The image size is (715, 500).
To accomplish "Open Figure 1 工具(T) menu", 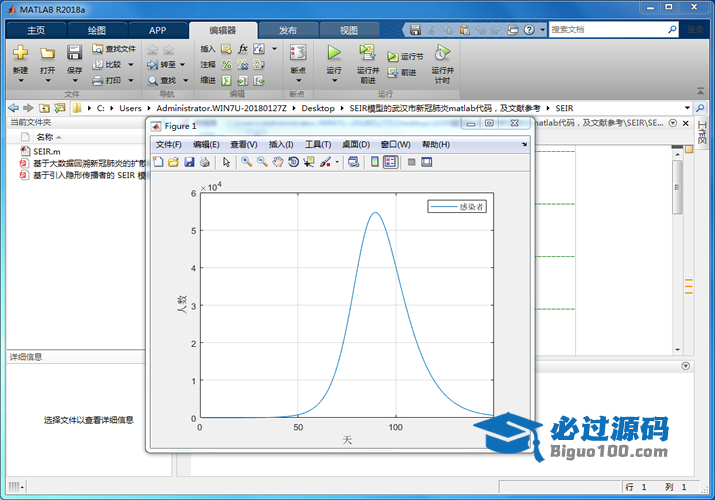I will (318, 144).
